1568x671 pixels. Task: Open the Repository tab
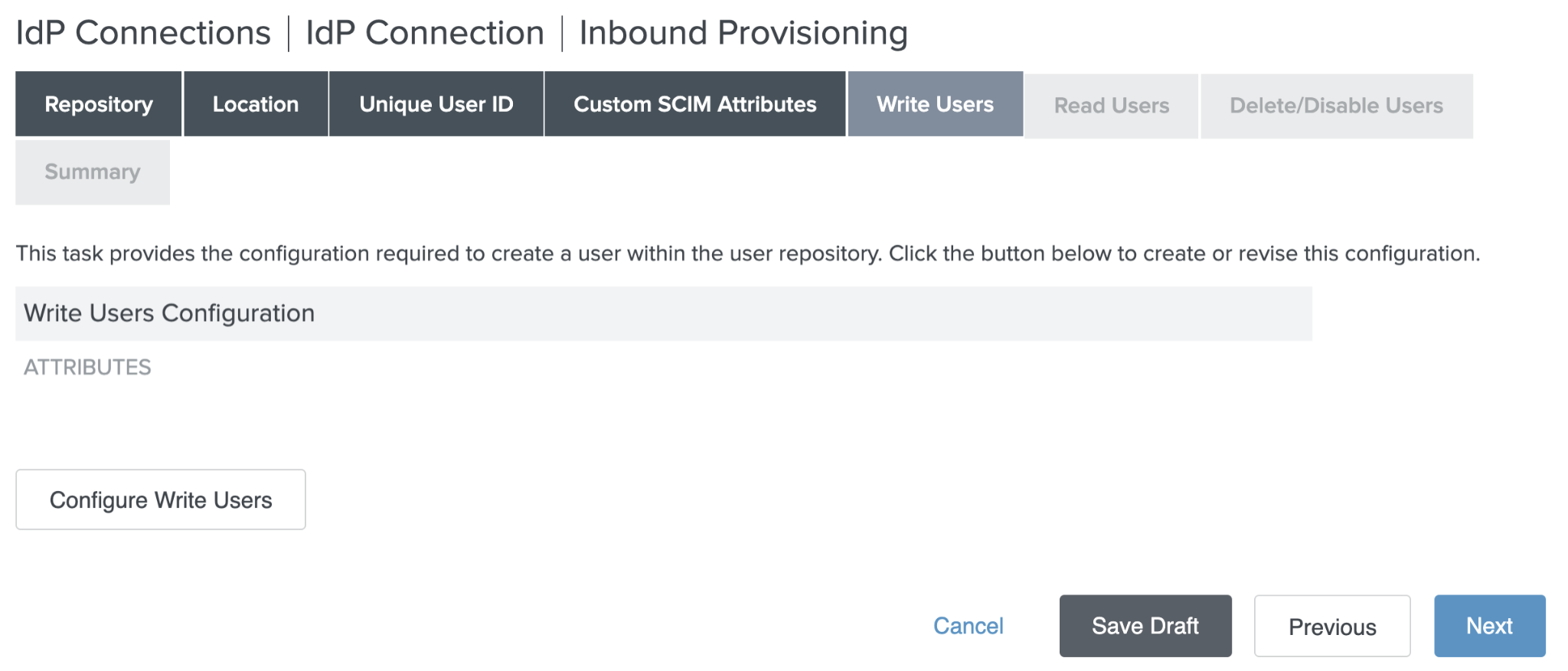[99, 104]
